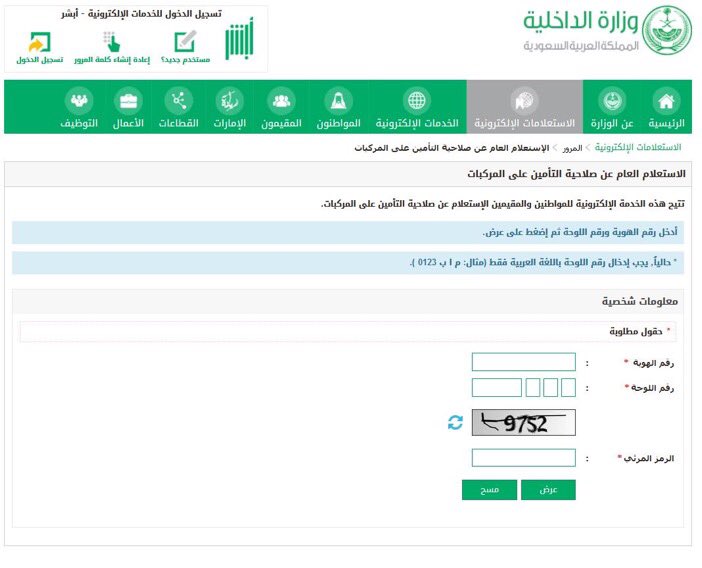Screen dimensions: 702x568
Task: Open the التوظيف group icon
Action: tap(79, 101)
